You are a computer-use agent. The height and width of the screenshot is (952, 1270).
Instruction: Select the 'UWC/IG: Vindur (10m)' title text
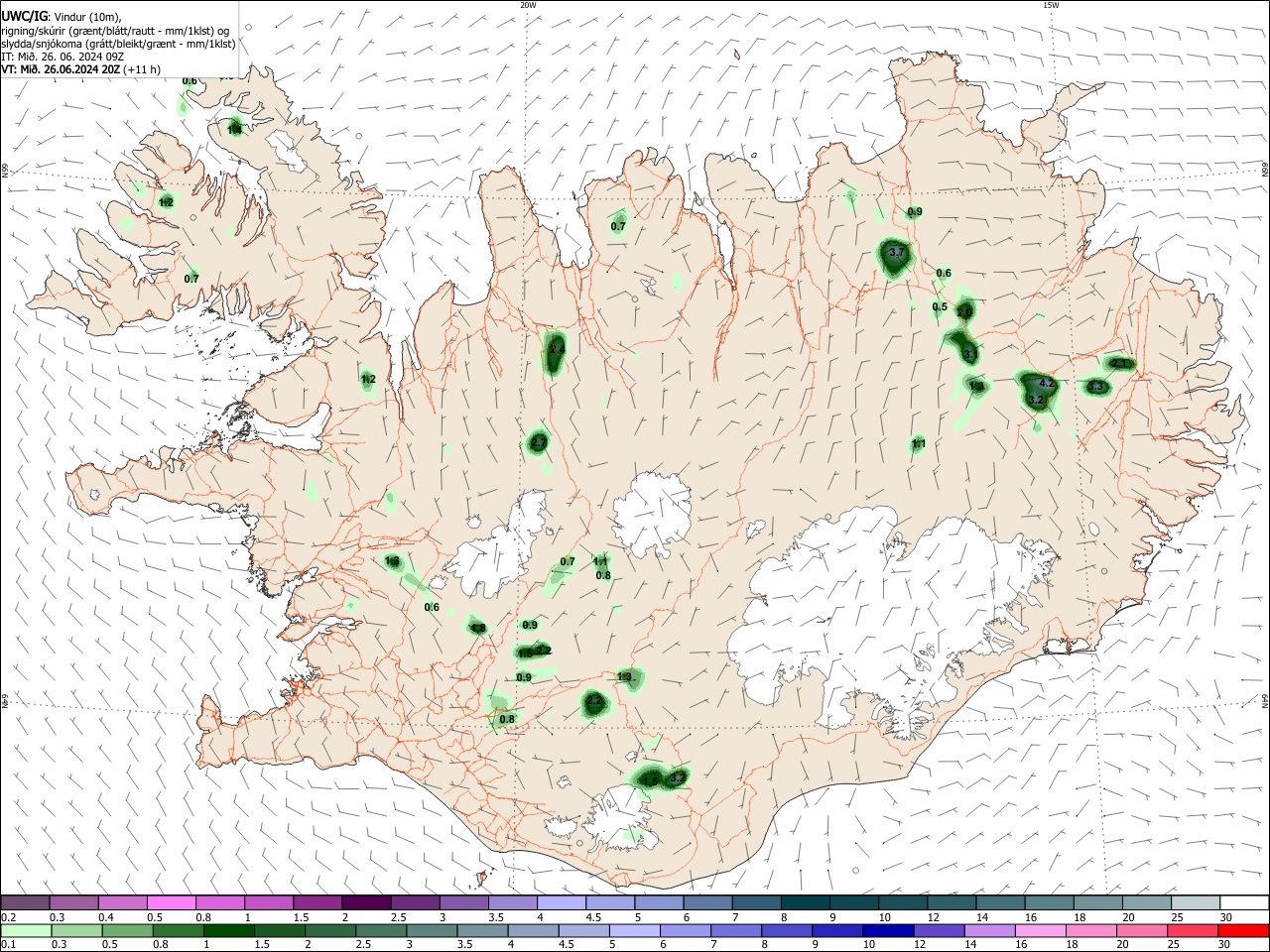62,16
